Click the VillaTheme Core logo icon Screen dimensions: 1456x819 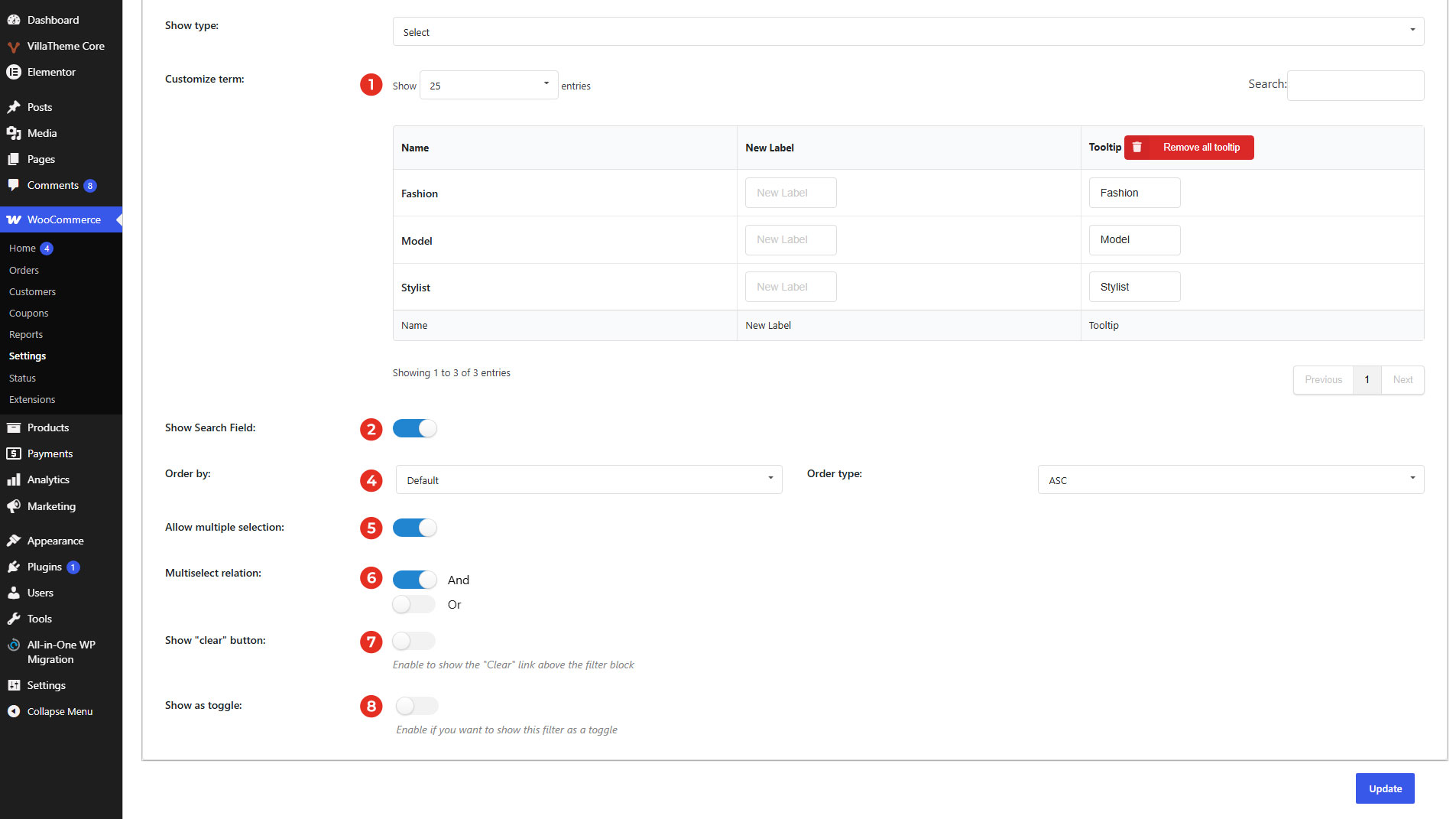point(14,46)
